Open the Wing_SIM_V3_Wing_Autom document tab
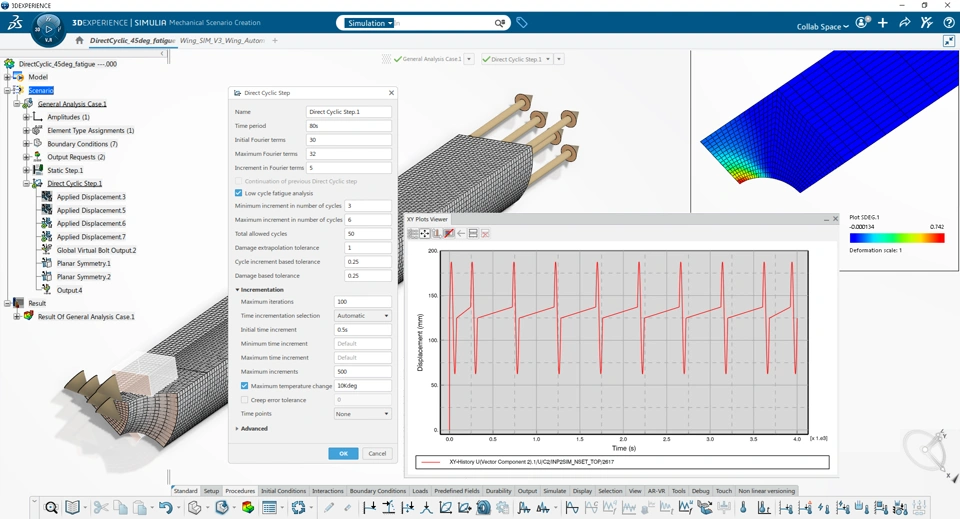This screenshot has width=960, height=519. (x=222, y=40)
